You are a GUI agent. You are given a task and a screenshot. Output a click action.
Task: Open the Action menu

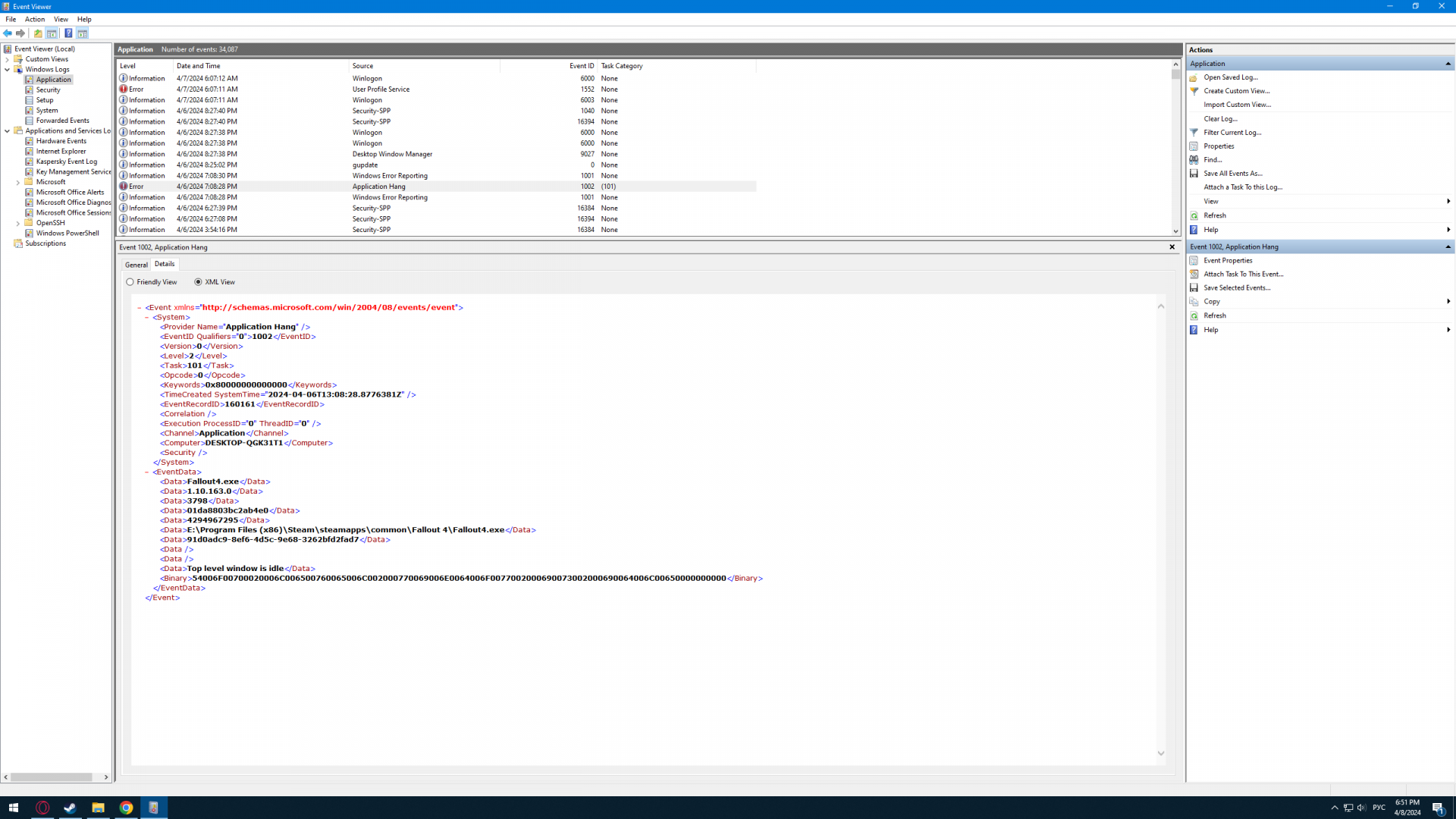click(x=35, y=20)
